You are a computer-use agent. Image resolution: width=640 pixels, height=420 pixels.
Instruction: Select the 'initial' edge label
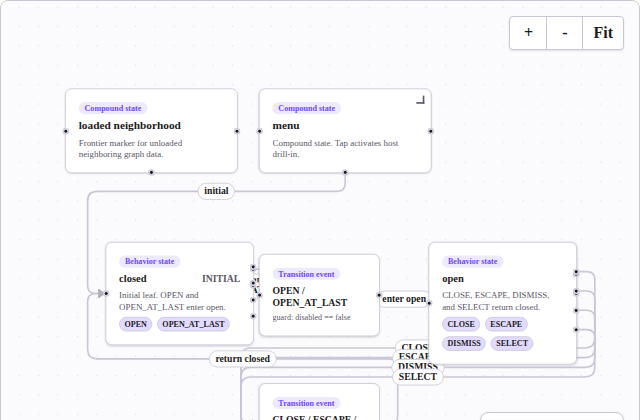(216, 191)
